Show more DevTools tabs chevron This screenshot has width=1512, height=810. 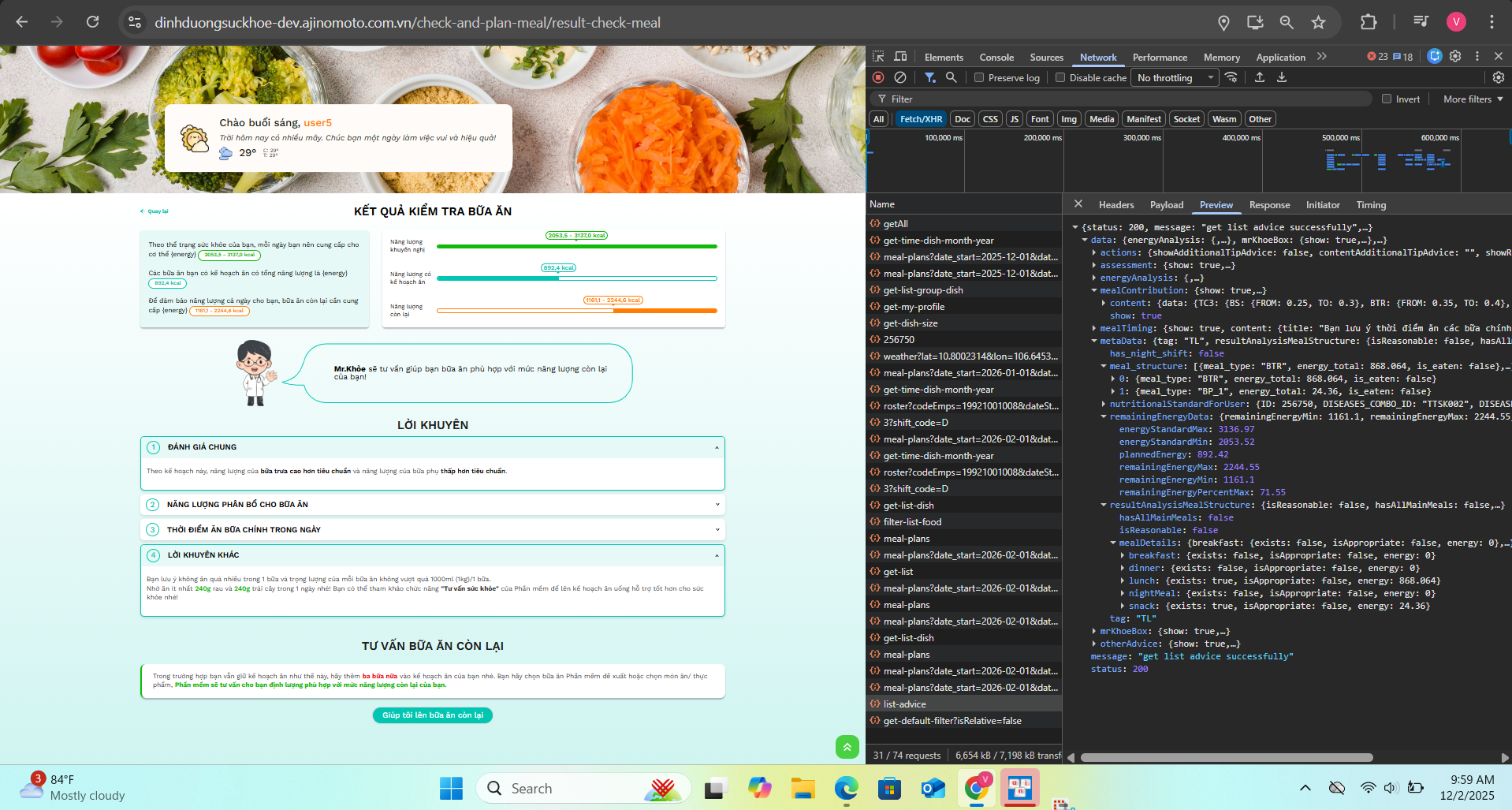point(1322,57)
